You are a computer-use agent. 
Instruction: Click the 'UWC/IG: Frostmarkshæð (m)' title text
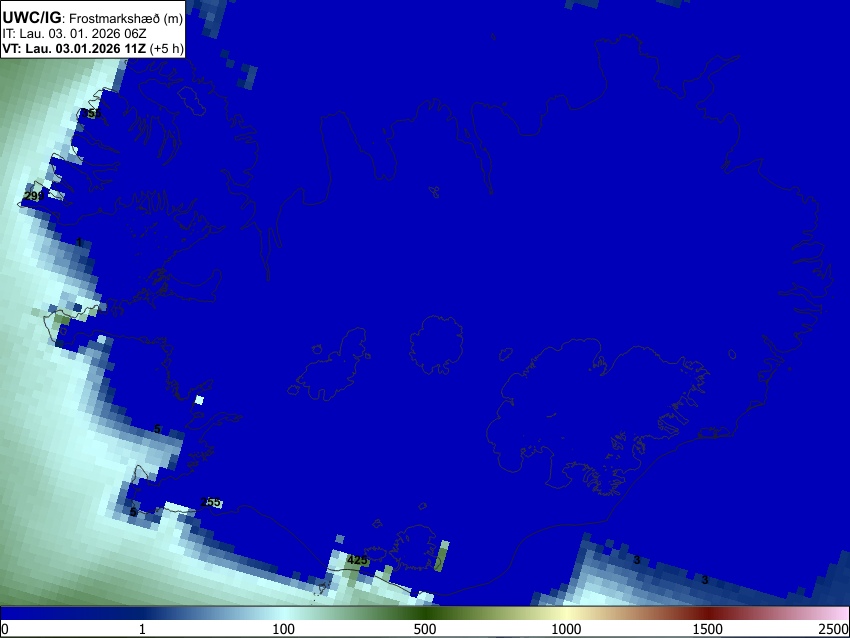[x=92, y=18]
